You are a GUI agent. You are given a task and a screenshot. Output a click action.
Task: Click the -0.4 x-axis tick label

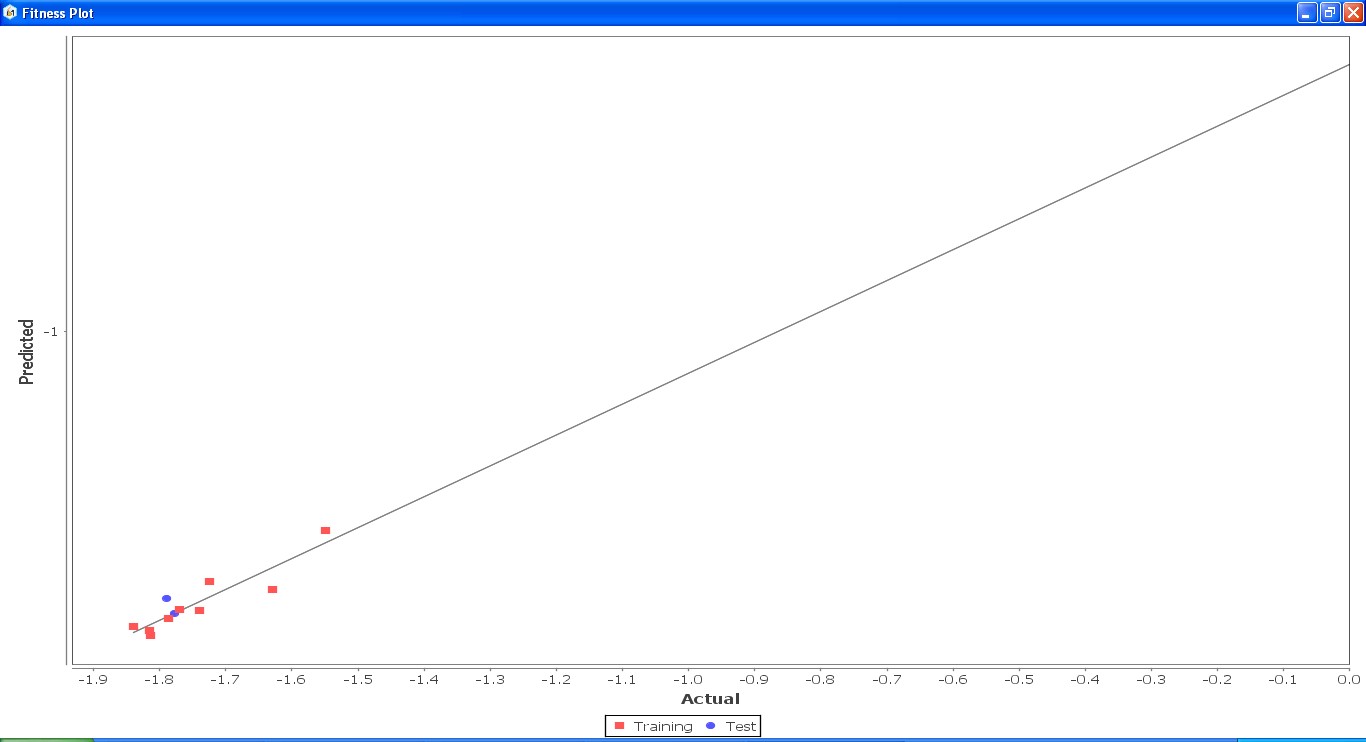point(1084,680)
